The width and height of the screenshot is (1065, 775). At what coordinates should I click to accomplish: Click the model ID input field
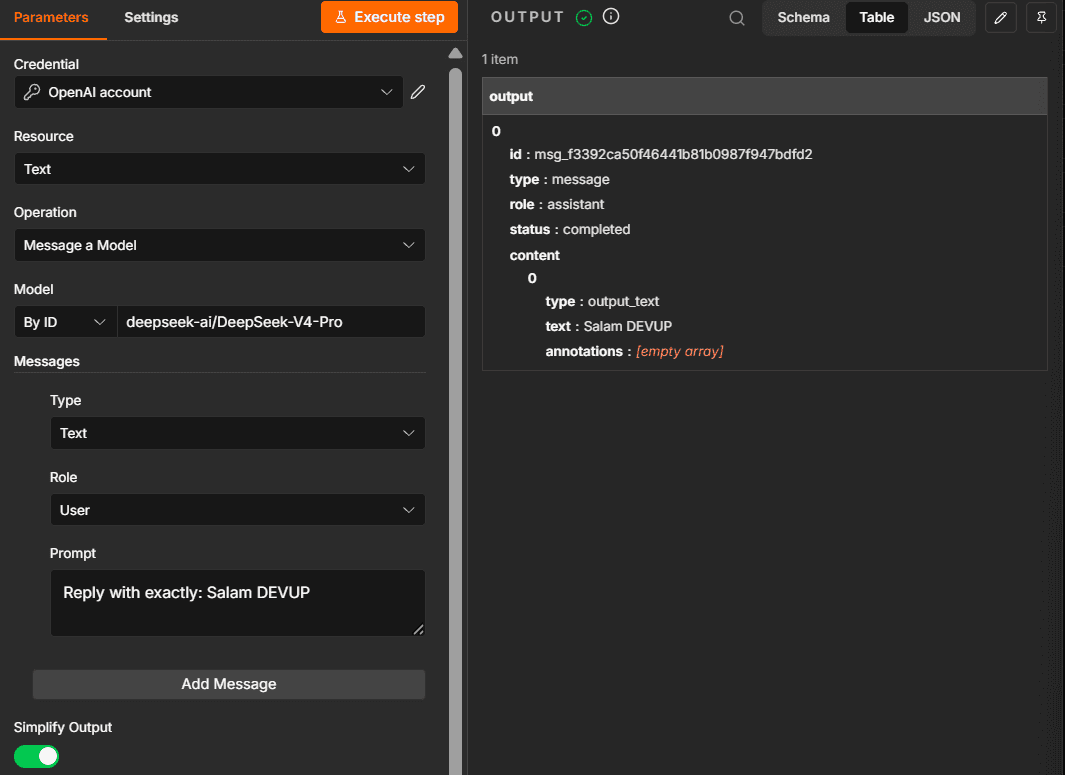click(271, 322)
